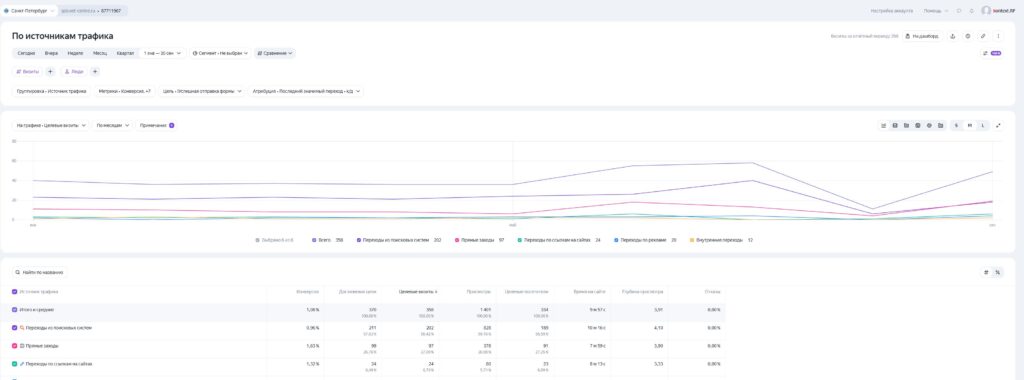This screenshot has height=380, width=1024.
Task: Open the export download icon
Action: click(x=952, y=37)
